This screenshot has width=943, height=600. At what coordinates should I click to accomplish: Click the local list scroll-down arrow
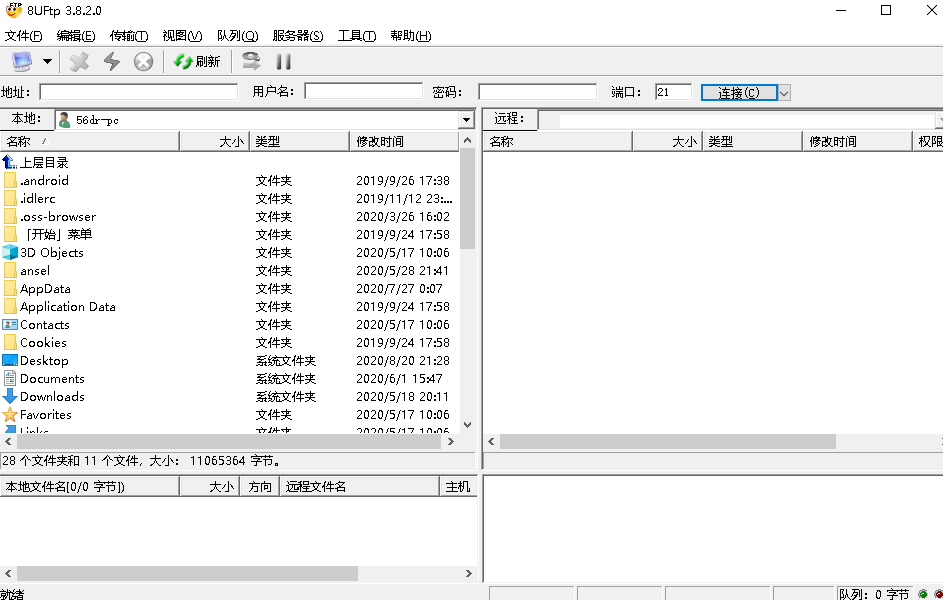467,424
